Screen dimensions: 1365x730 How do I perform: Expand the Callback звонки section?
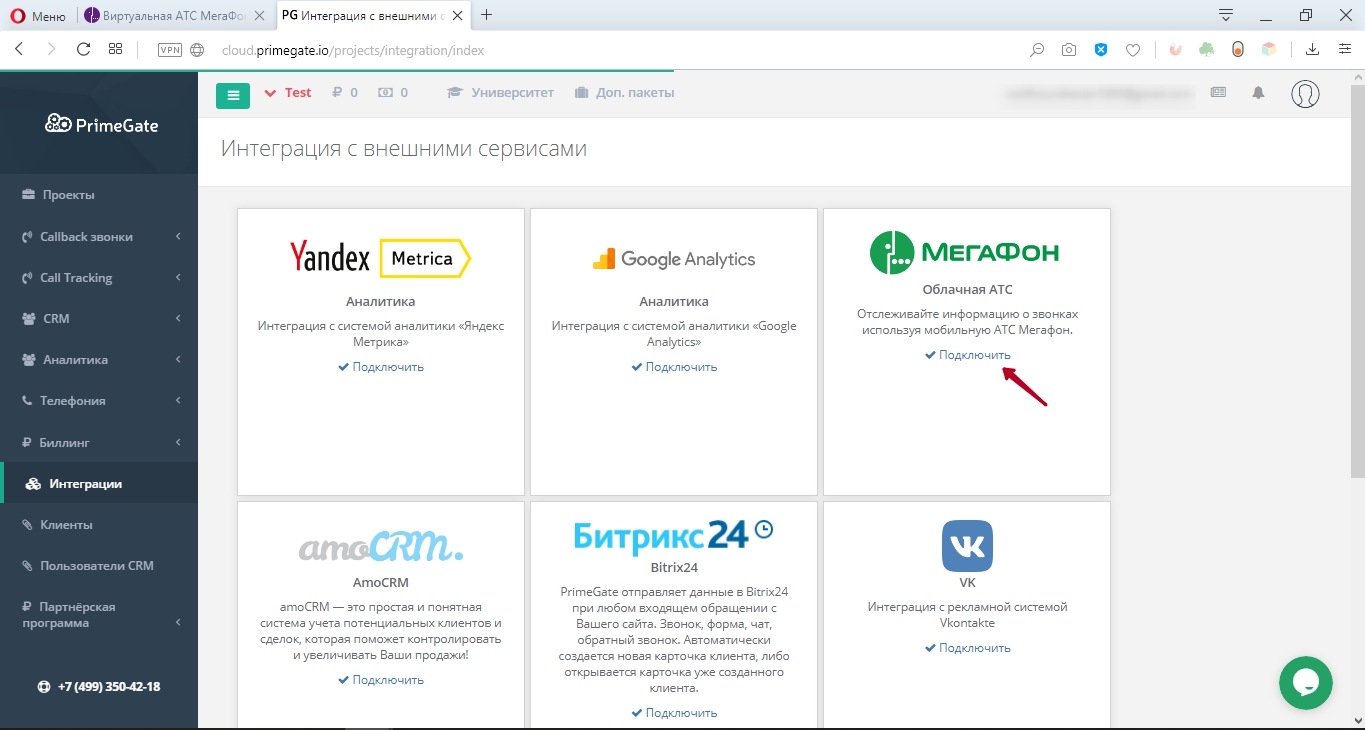point(85,236)
